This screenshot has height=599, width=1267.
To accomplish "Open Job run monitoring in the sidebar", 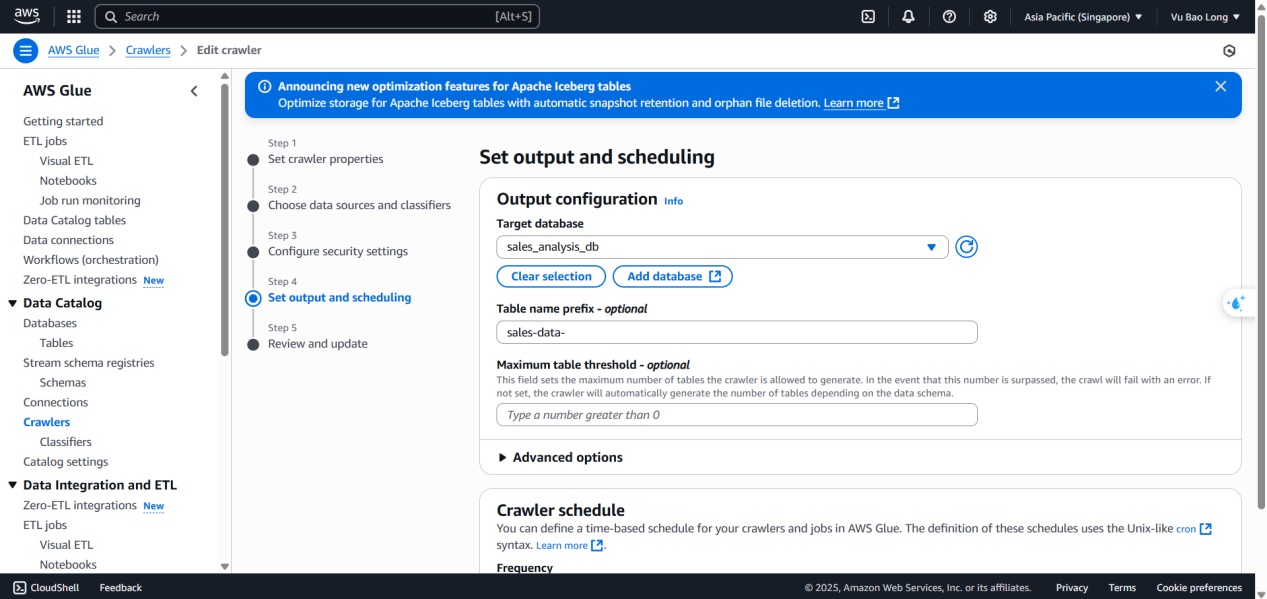I will 90,200.
